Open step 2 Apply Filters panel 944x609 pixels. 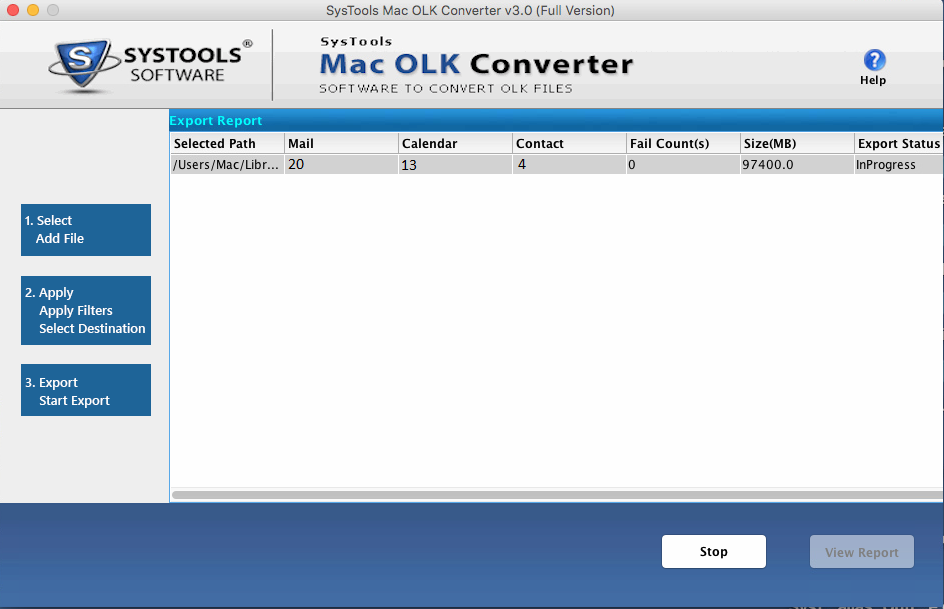coord(86,311)
